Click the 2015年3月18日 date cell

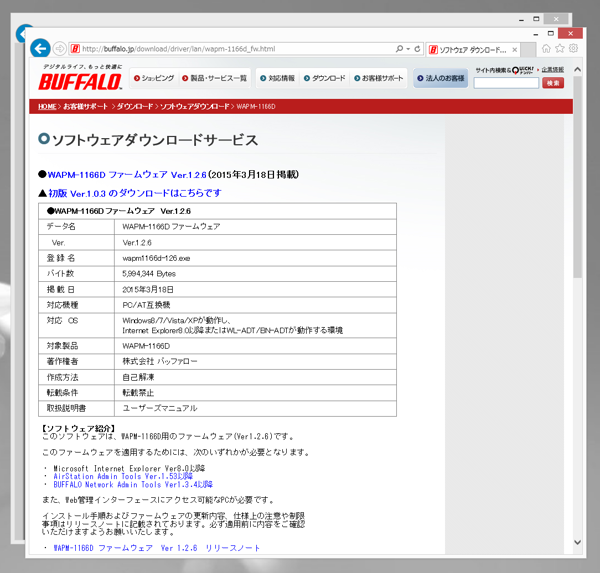(x=255, y=289)
